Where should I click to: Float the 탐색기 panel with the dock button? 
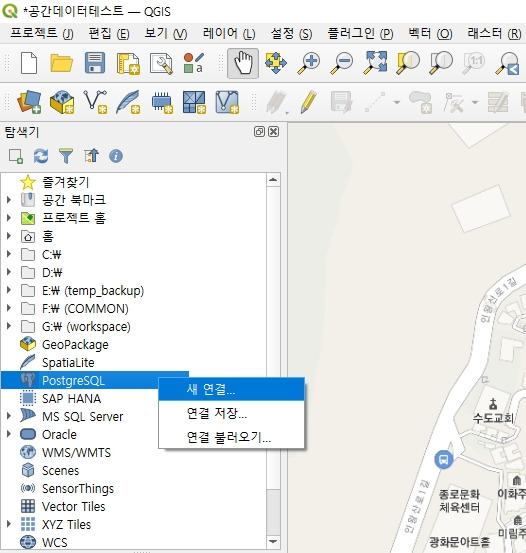pyautogui.click(x=259, y=132)
